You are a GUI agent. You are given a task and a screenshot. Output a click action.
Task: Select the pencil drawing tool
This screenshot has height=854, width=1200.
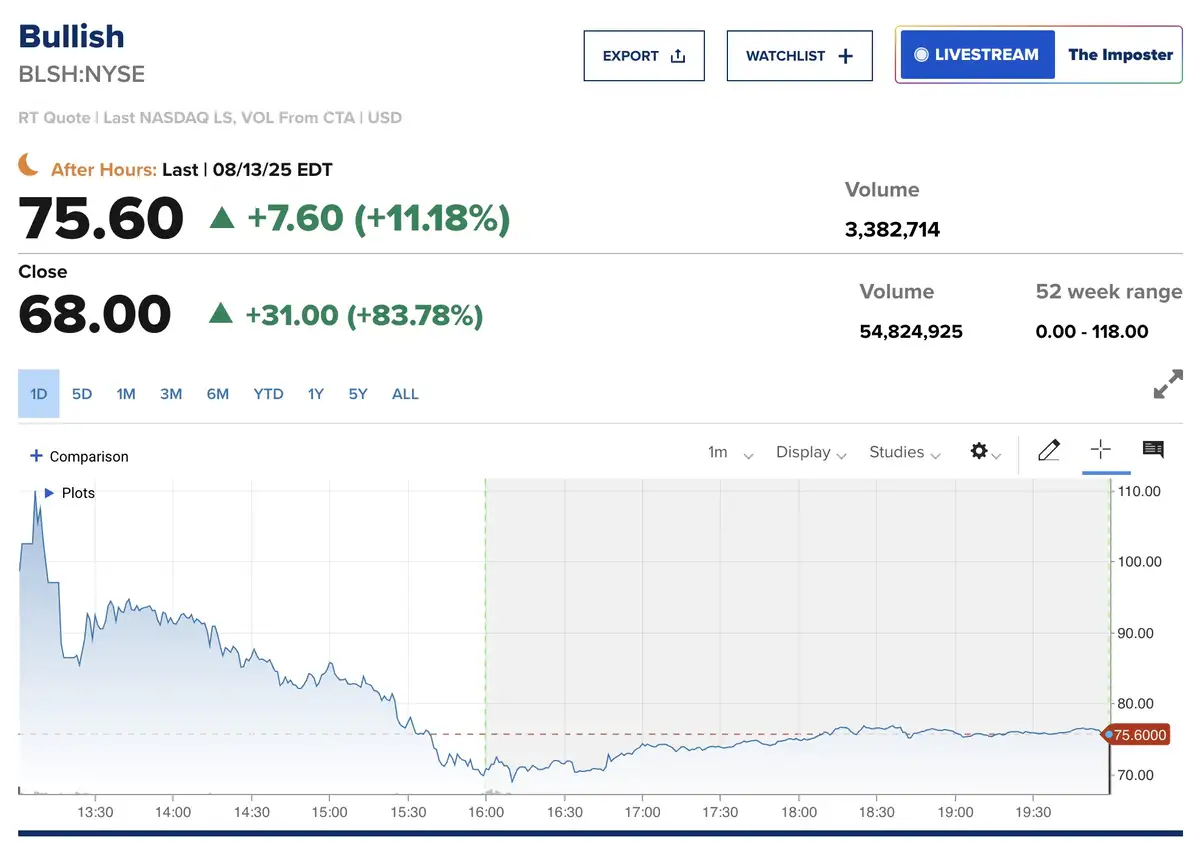coord(1048,451)
